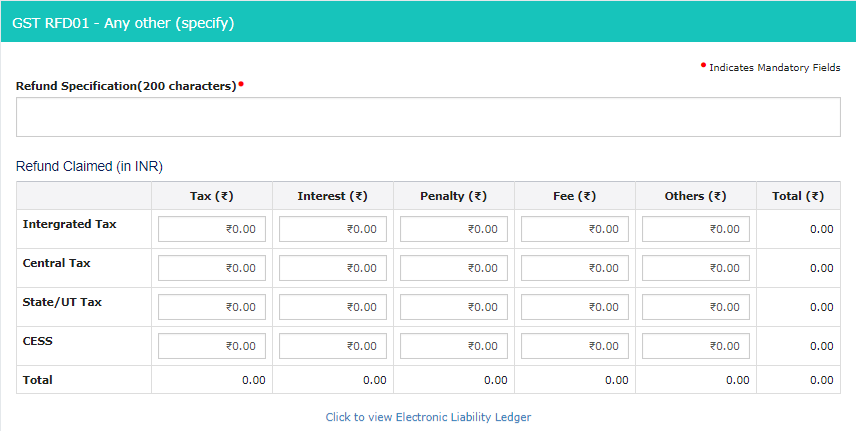Select State/UT Tax Others amount field
856x431 pixels.
696,307
